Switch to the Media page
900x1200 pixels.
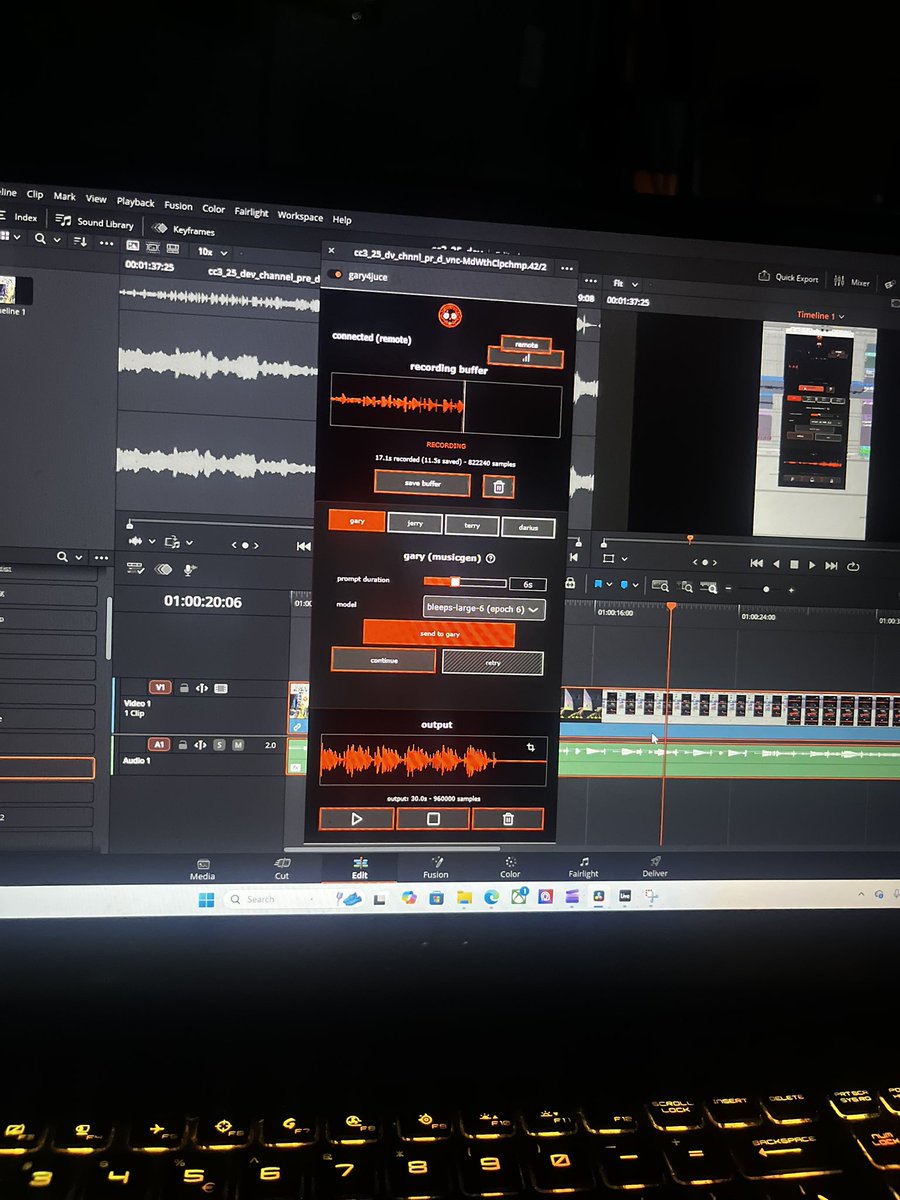click(202, 868)
